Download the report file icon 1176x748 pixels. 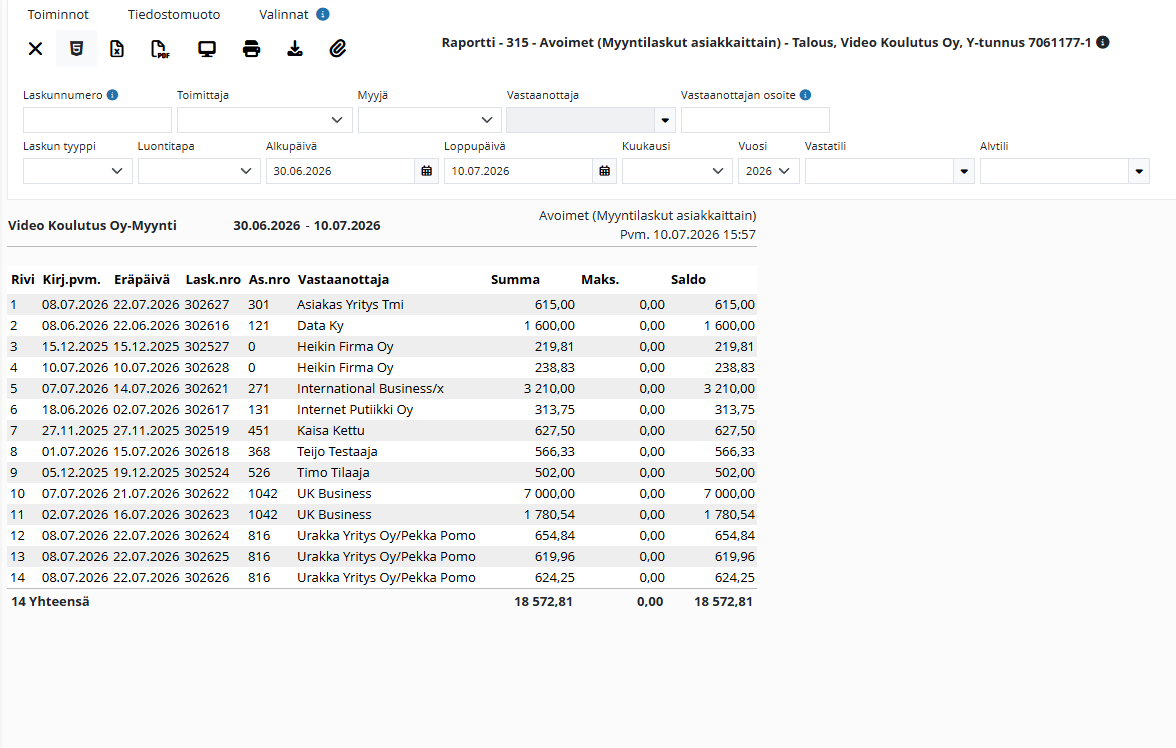coord(295,49)
